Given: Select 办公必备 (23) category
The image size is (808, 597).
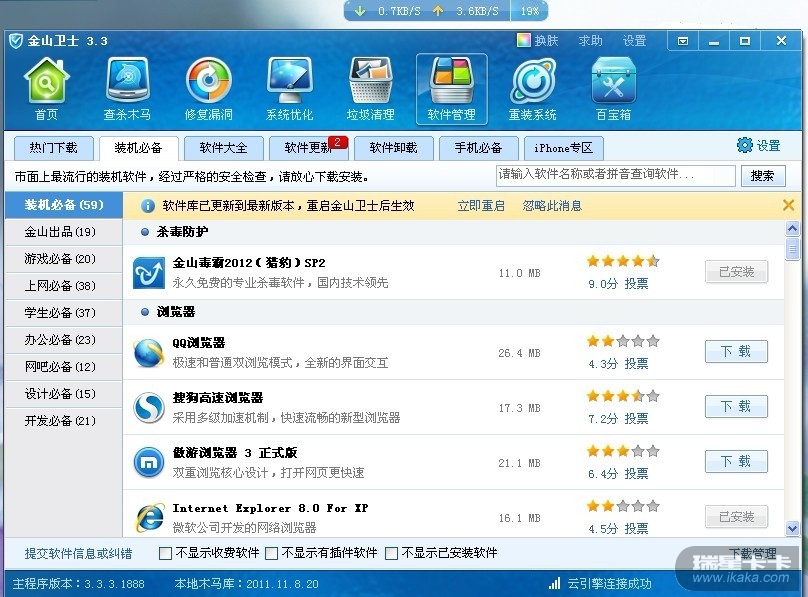Looking at the screenshot, I should click(63, 340).
